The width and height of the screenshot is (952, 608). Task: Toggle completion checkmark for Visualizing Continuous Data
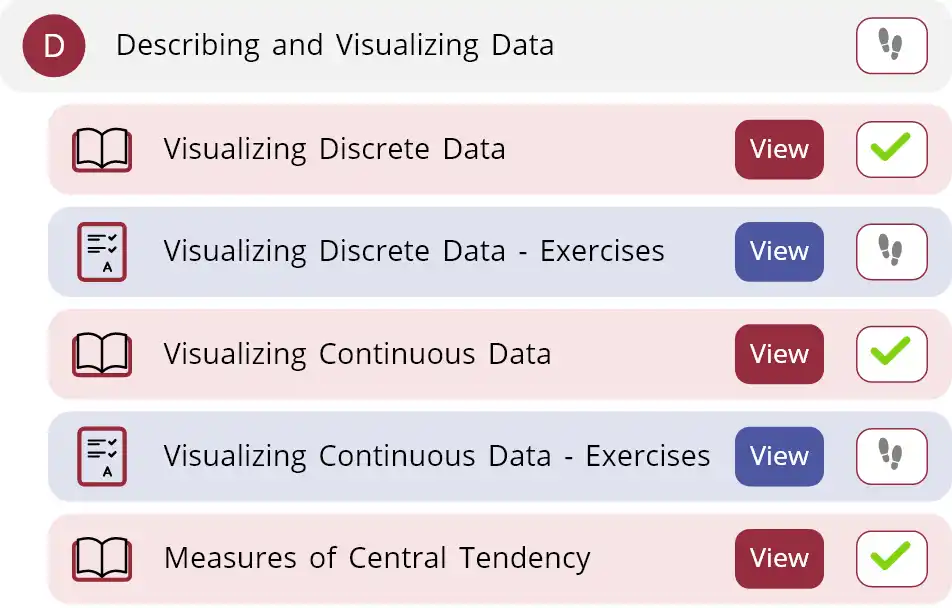pos(890,354)
